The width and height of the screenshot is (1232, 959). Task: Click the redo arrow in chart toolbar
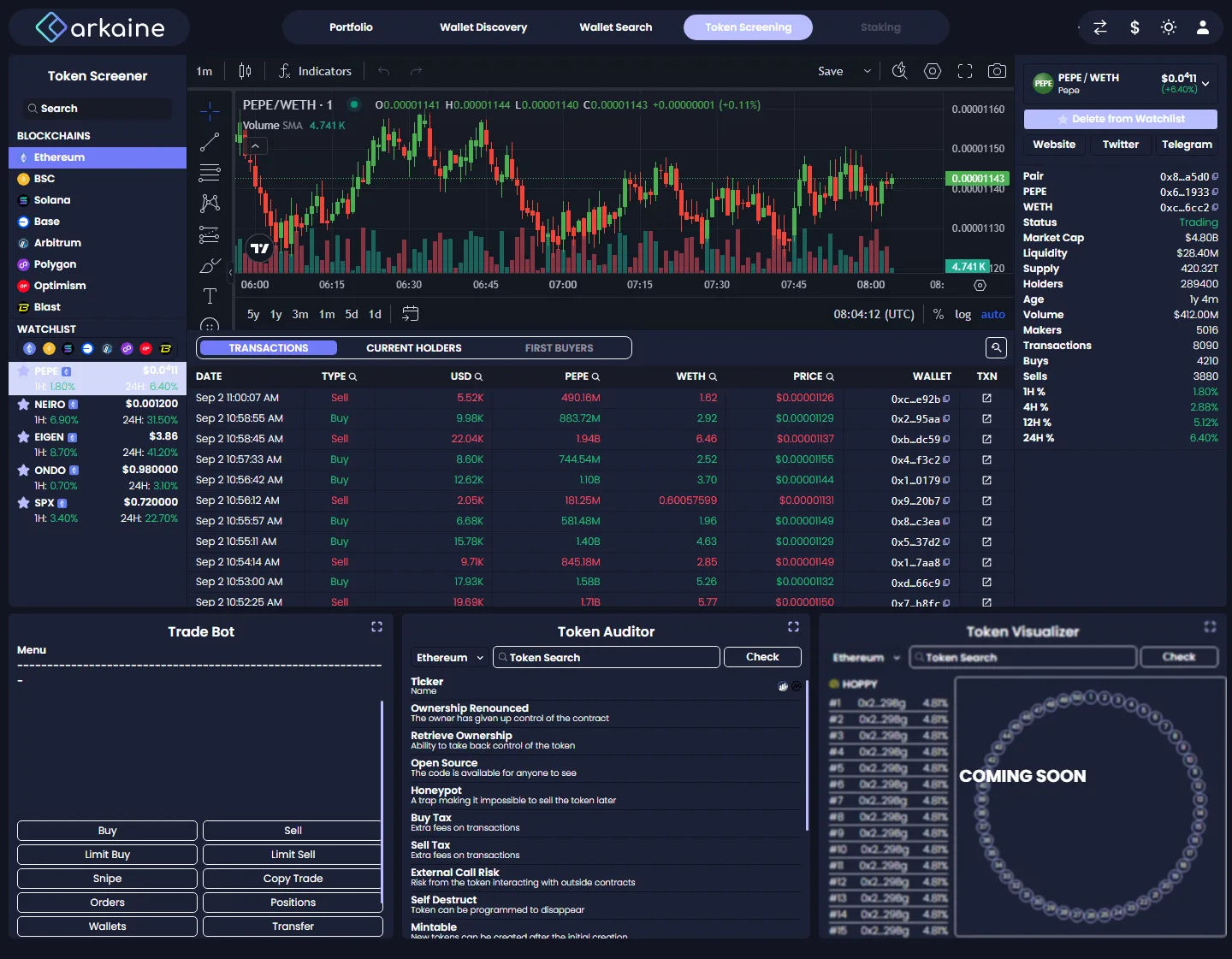(x=416, y=71)
